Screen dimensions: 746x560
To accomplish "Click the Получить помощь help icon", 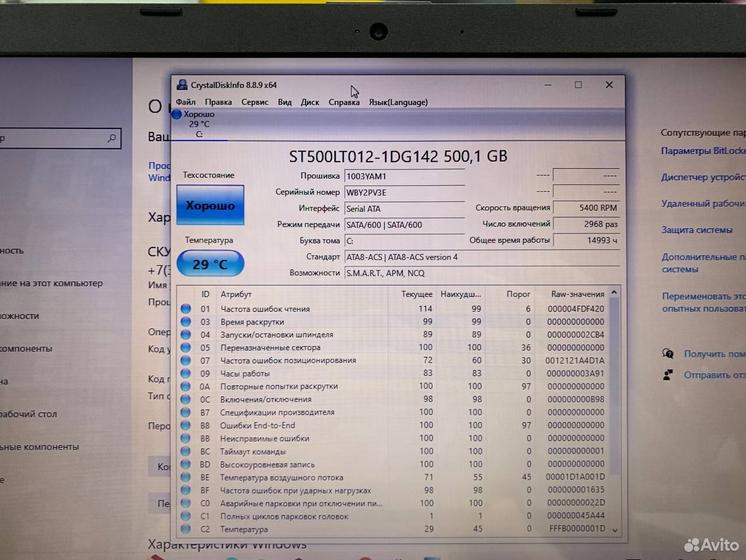I will (x=667, y=354).
